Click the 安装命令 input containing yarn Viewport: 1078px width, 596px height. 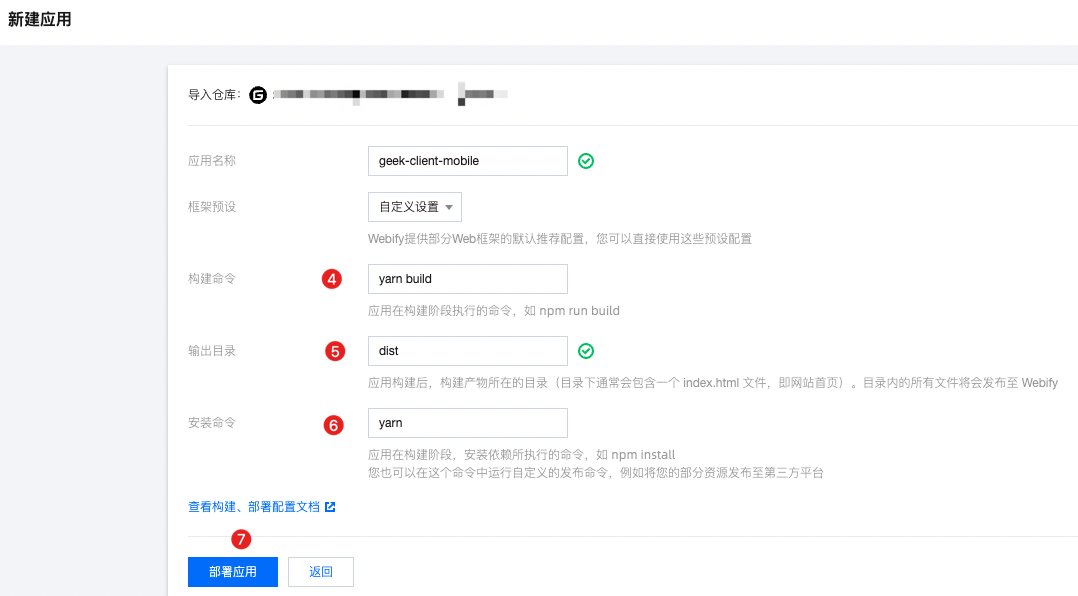click(x=467, y=423)
